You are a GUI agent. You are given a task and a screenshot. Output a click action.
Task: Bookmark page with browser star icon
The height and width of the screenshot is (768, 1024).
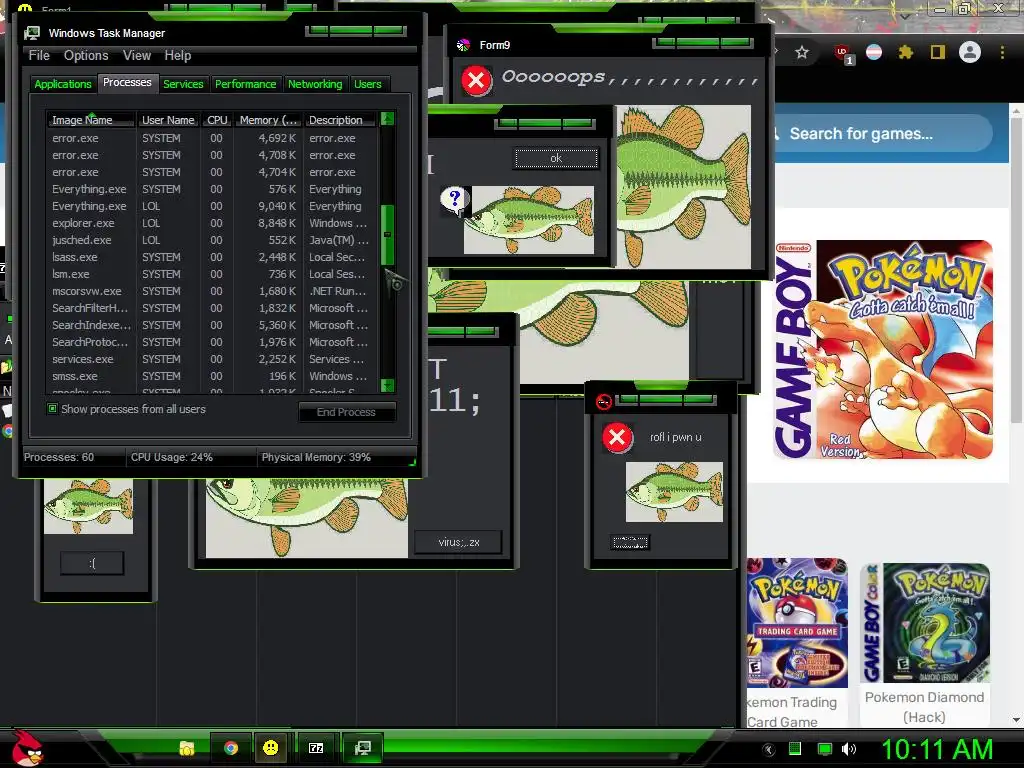click(x=802, y=52)
